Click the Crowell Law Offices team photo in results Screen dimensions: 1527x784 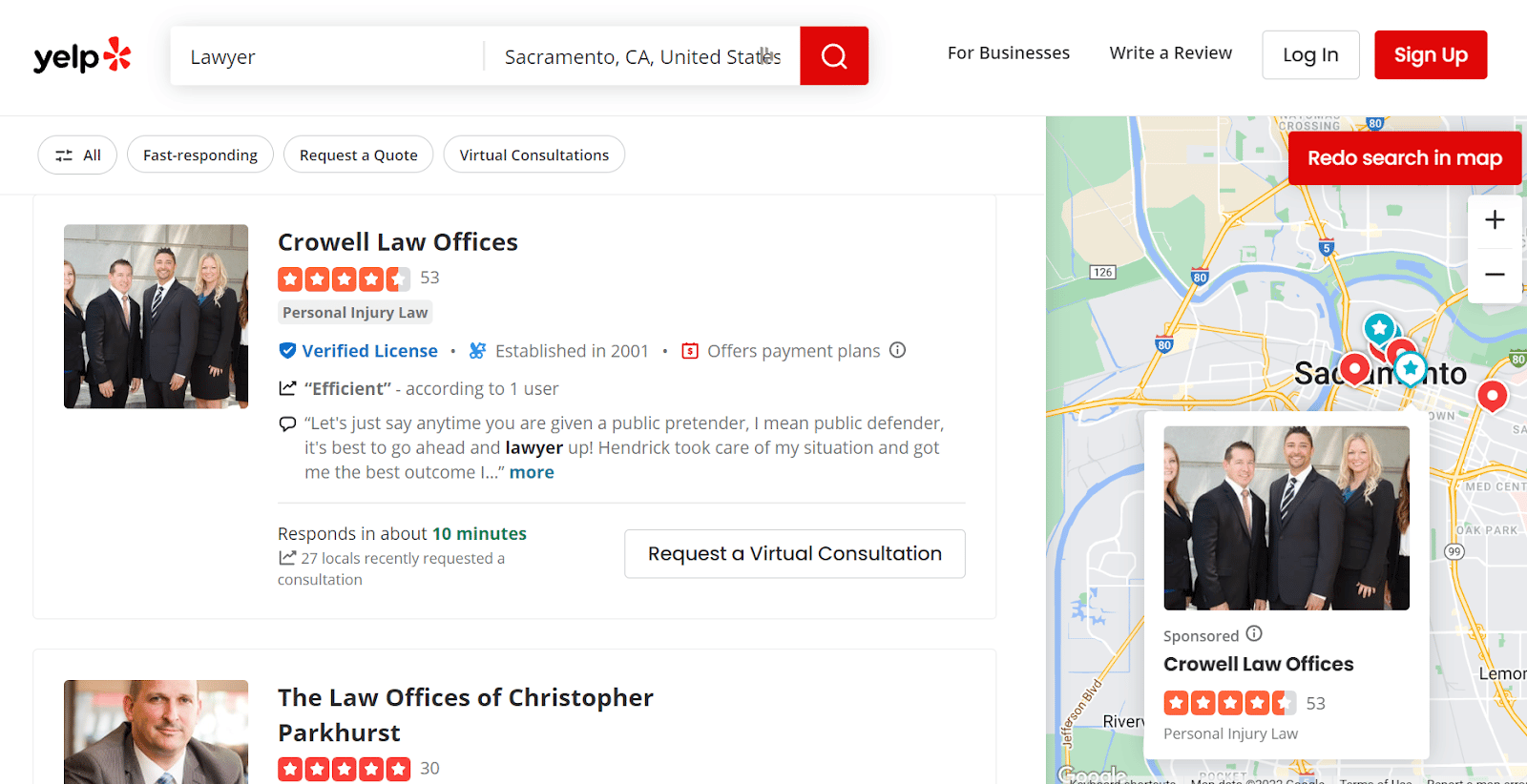(156, 317)
